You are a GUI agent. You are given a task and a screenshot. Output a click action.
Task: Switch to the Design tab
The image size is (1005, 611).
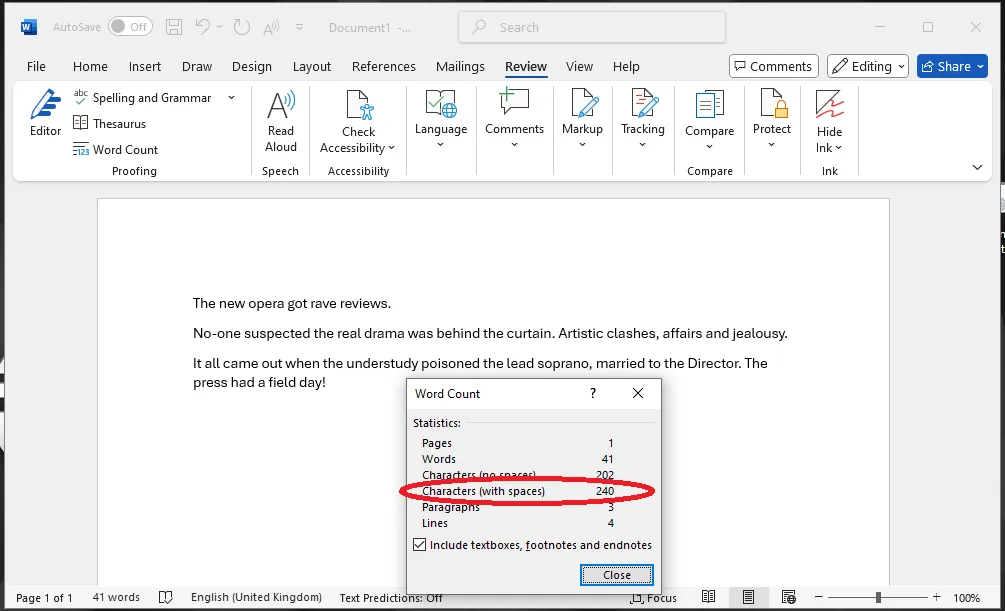click(252, 66)
